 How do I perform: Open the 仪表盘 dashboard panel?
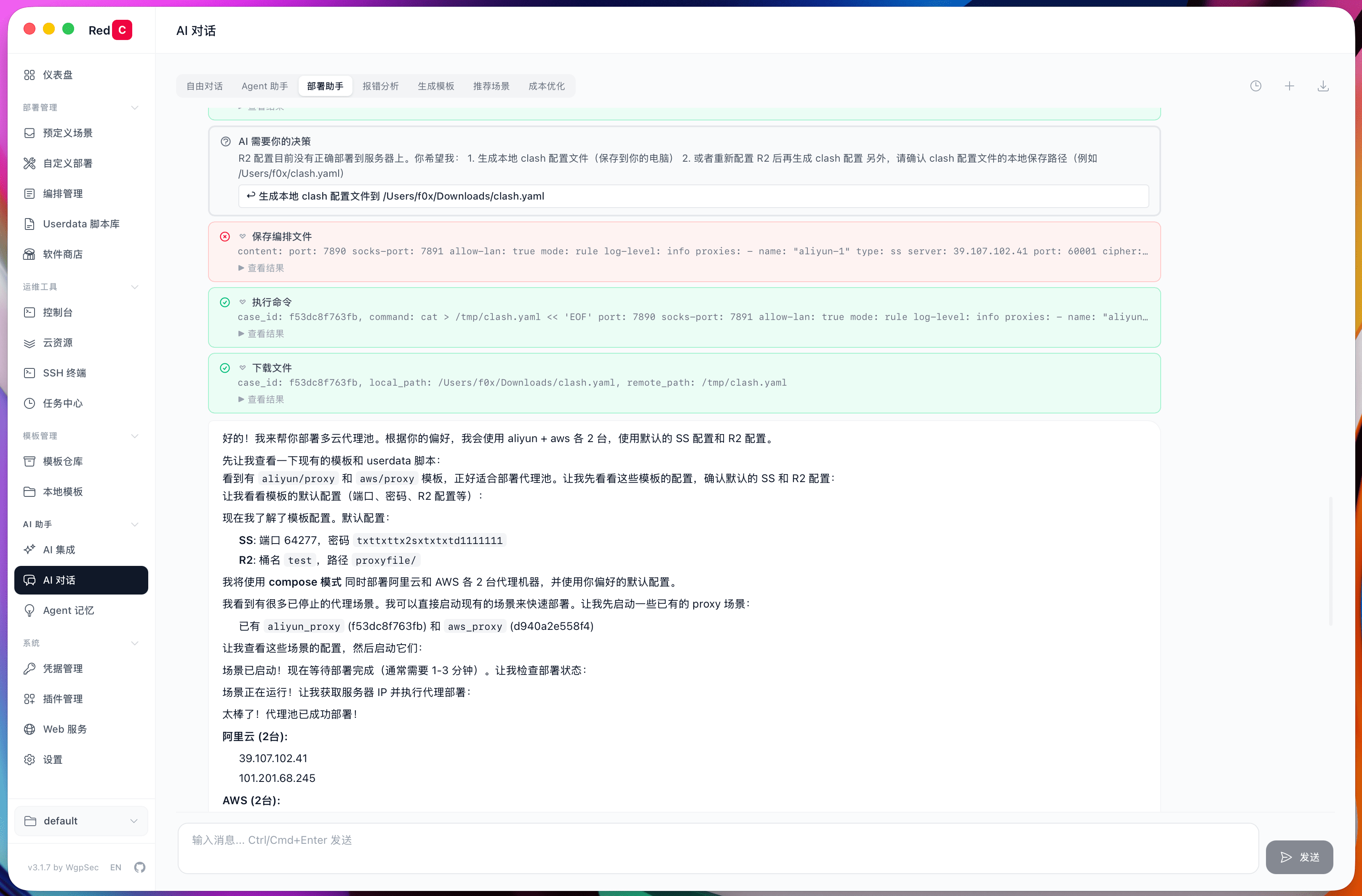pos(57,75)
